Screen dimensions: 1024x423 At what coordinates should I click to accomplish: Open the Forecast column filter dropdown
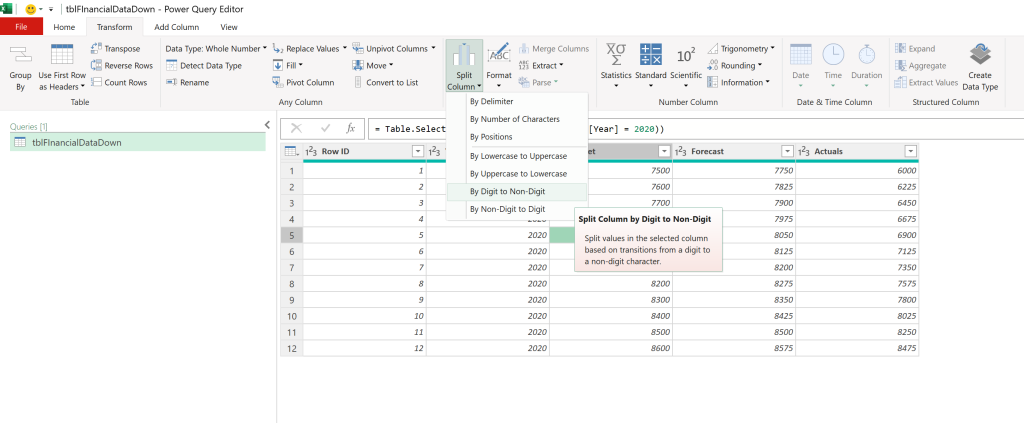787,151
